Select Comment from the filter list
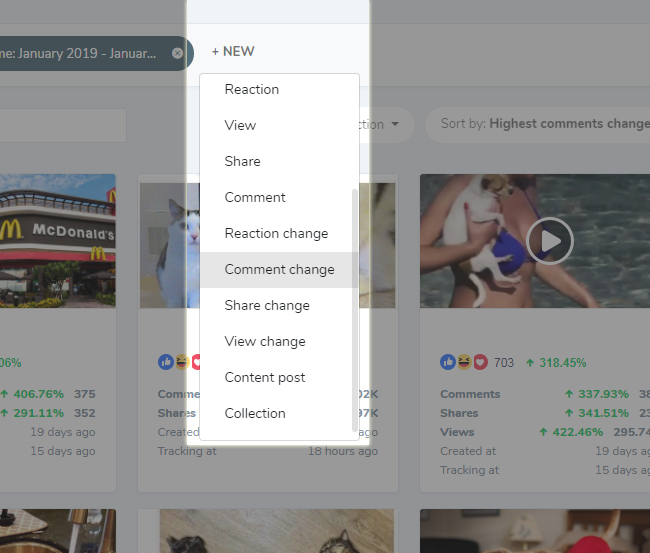Image resolution: width=650 pixels, height=553 pixels. [279, 197]
